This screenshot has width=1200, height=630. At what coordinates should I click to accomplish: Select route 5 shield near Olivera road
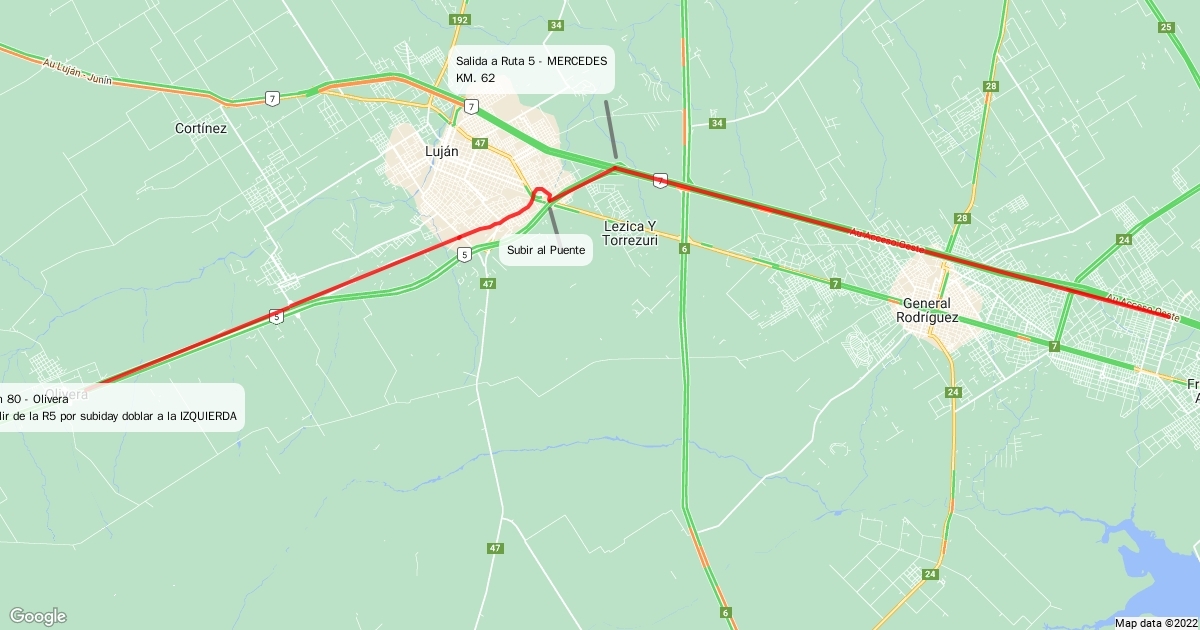(276, 317)
